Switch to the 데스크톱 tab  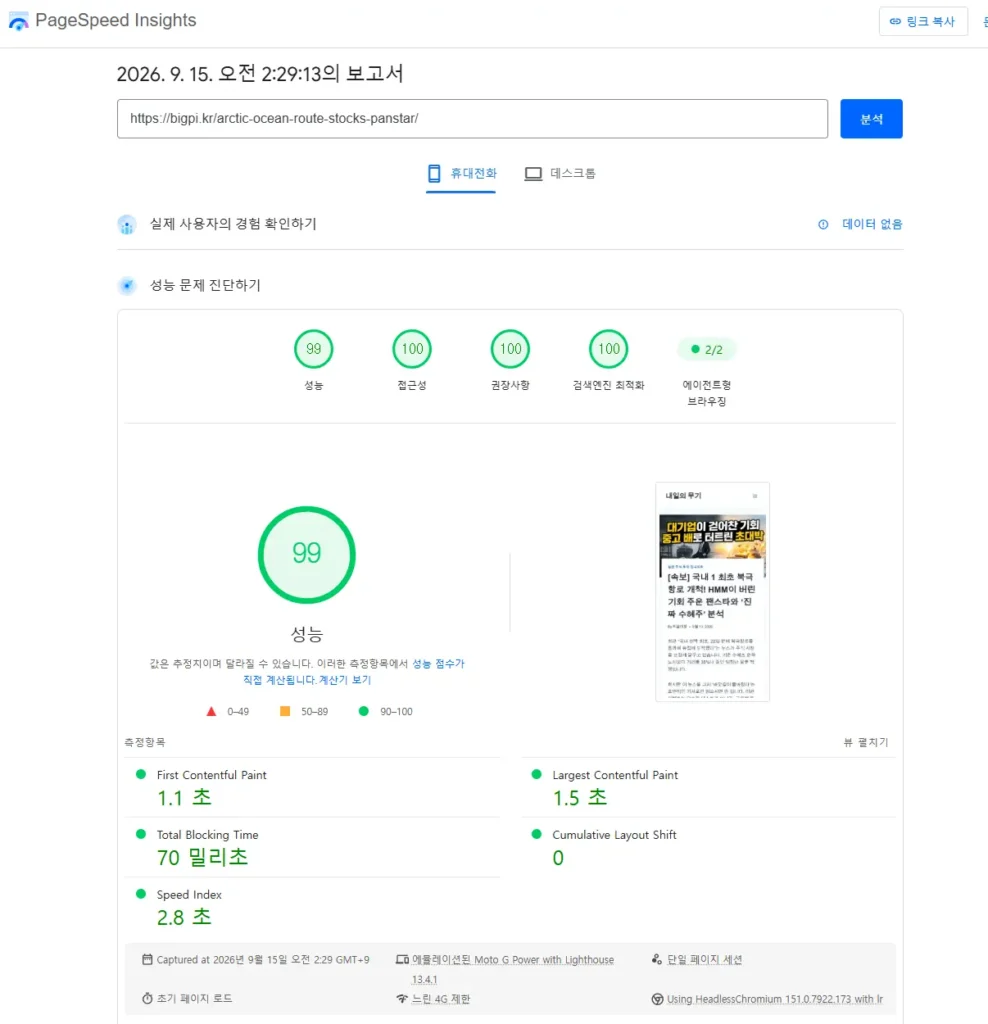coord(560,174)
